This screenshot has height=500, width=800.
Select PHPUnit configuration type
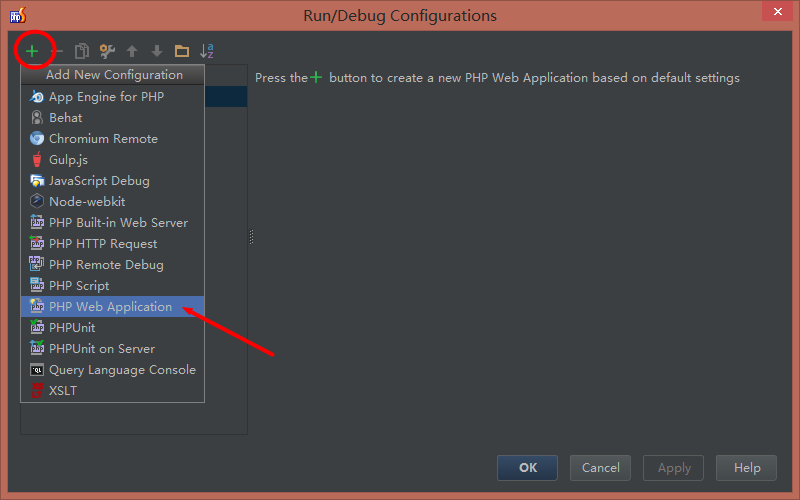point(112,328)
